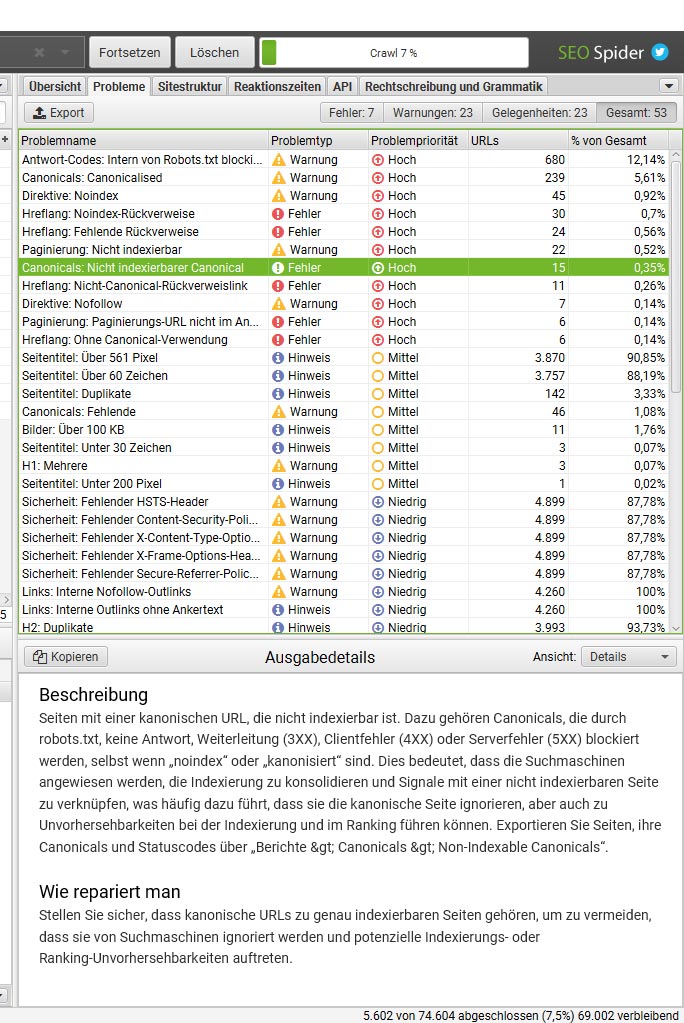Open the Twitter bird icon link
The image size is (684, 1023).
coord(660,52)
